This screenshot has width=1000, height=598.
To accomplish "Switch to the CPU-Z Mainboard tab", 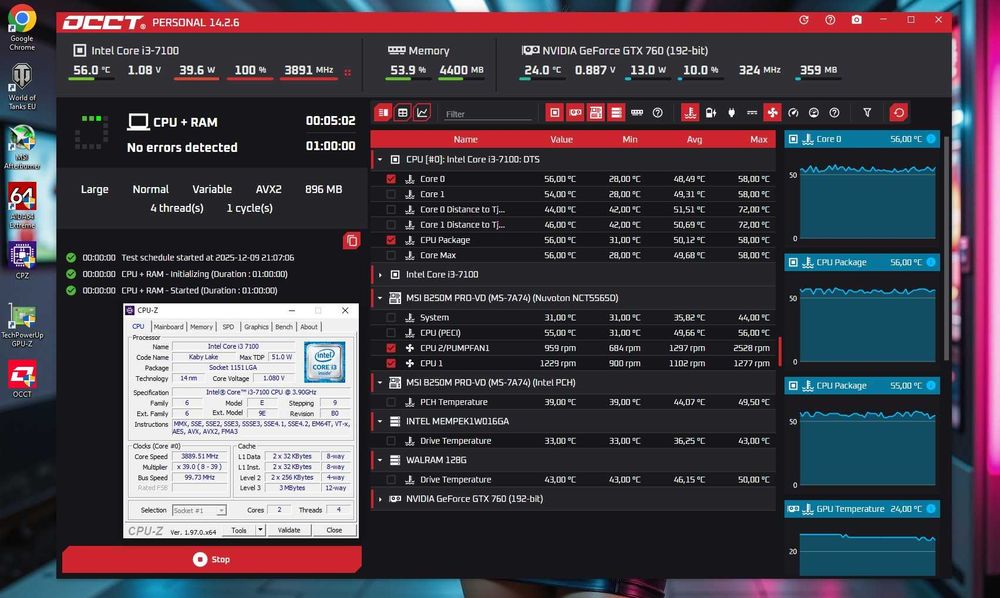I will (168, 326).
